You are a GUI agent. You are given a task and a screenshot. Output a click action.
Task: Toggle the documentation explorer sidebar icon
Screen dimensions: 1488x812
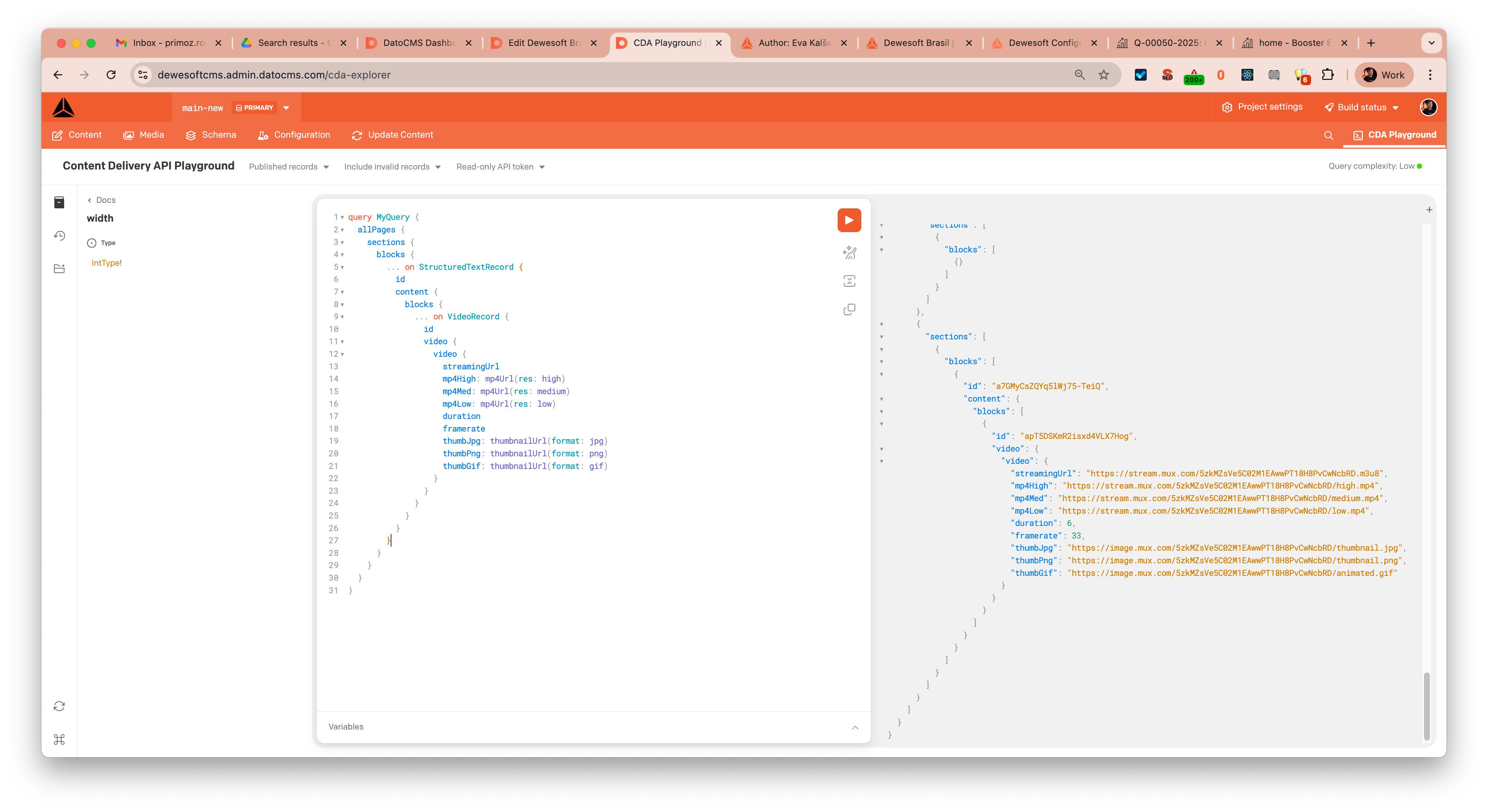click(60, 202)
